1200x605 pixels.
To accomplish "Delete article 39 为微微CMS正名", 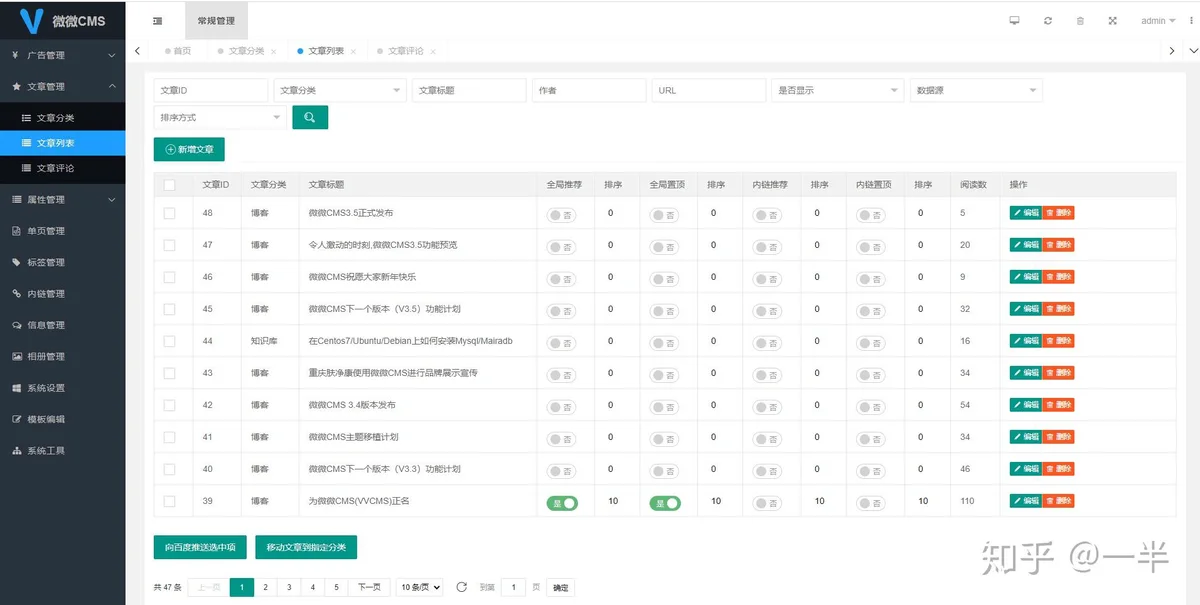I will coord(1058,501).
